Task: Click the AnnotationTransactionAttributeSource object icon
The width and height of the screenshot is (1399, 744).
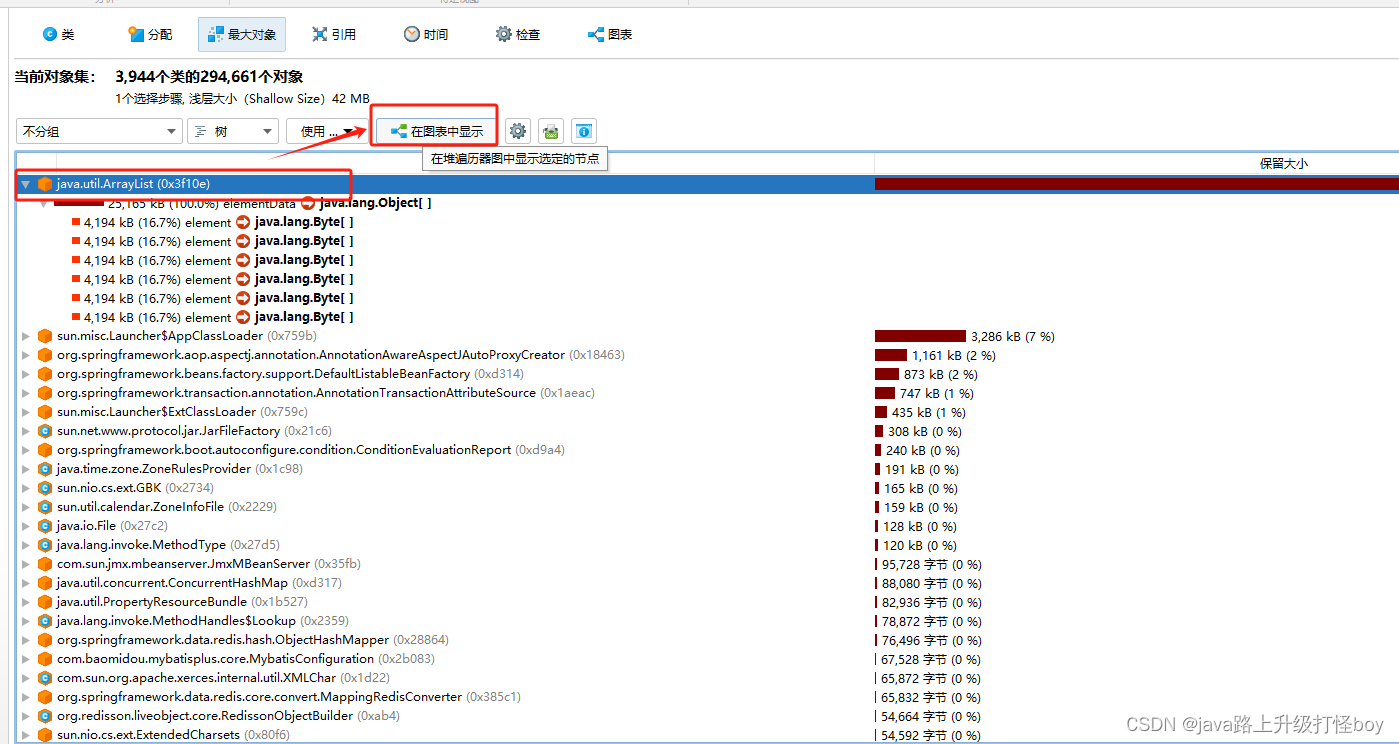Action: (45, 393)
